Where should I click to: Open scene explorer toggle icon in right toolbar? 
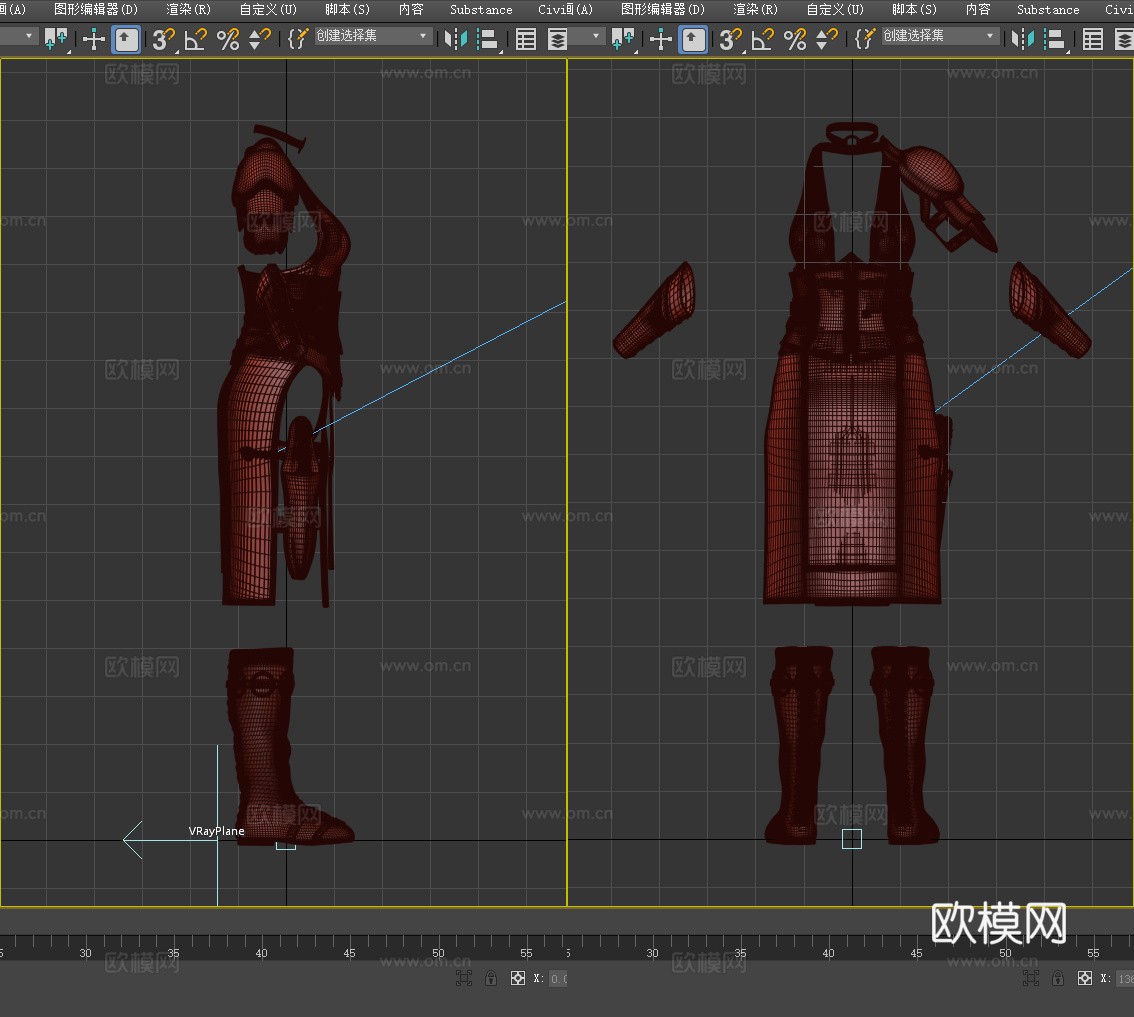(x=1093, y=39)
